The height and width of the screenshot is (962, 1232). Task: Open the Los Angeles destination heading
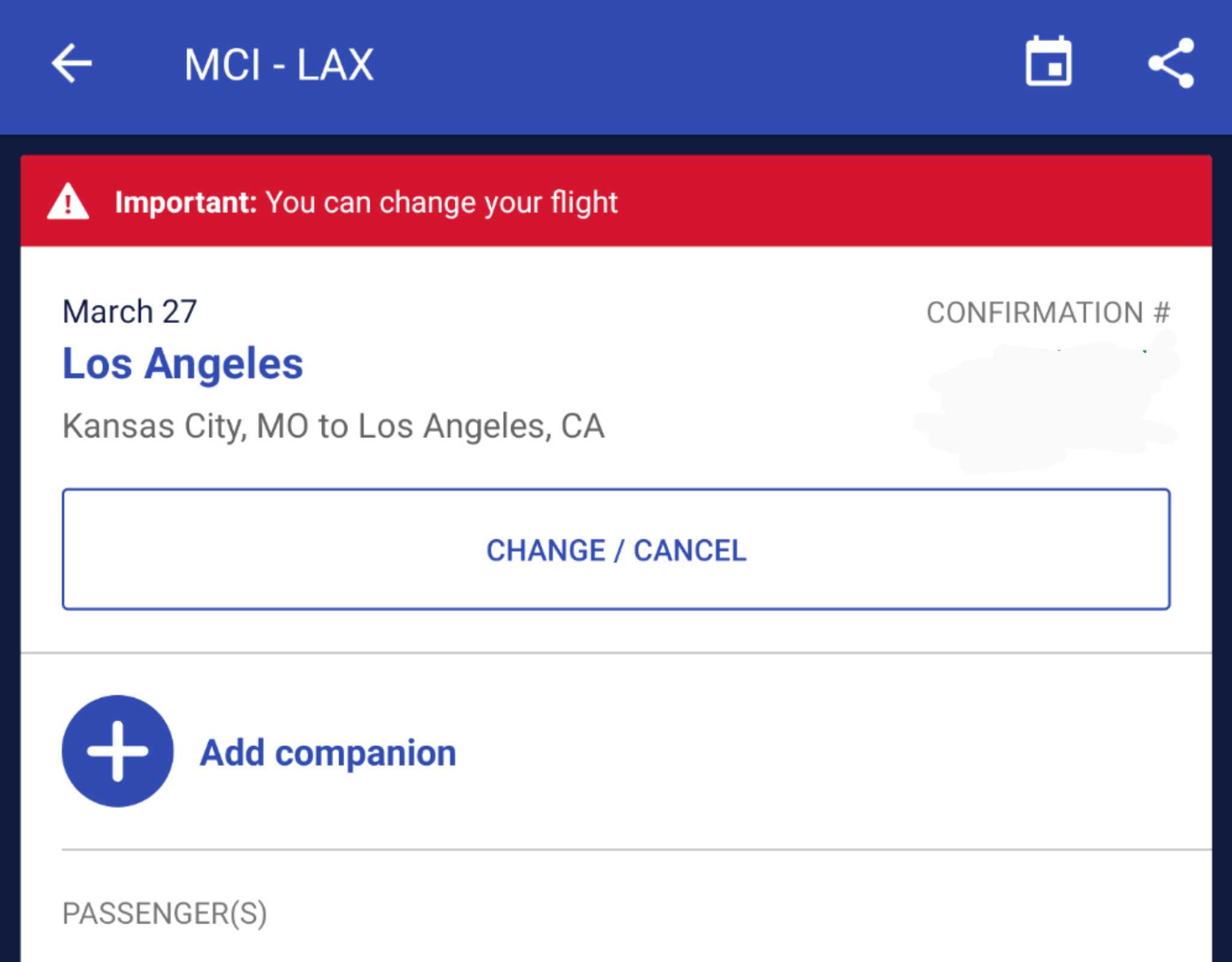183,364
